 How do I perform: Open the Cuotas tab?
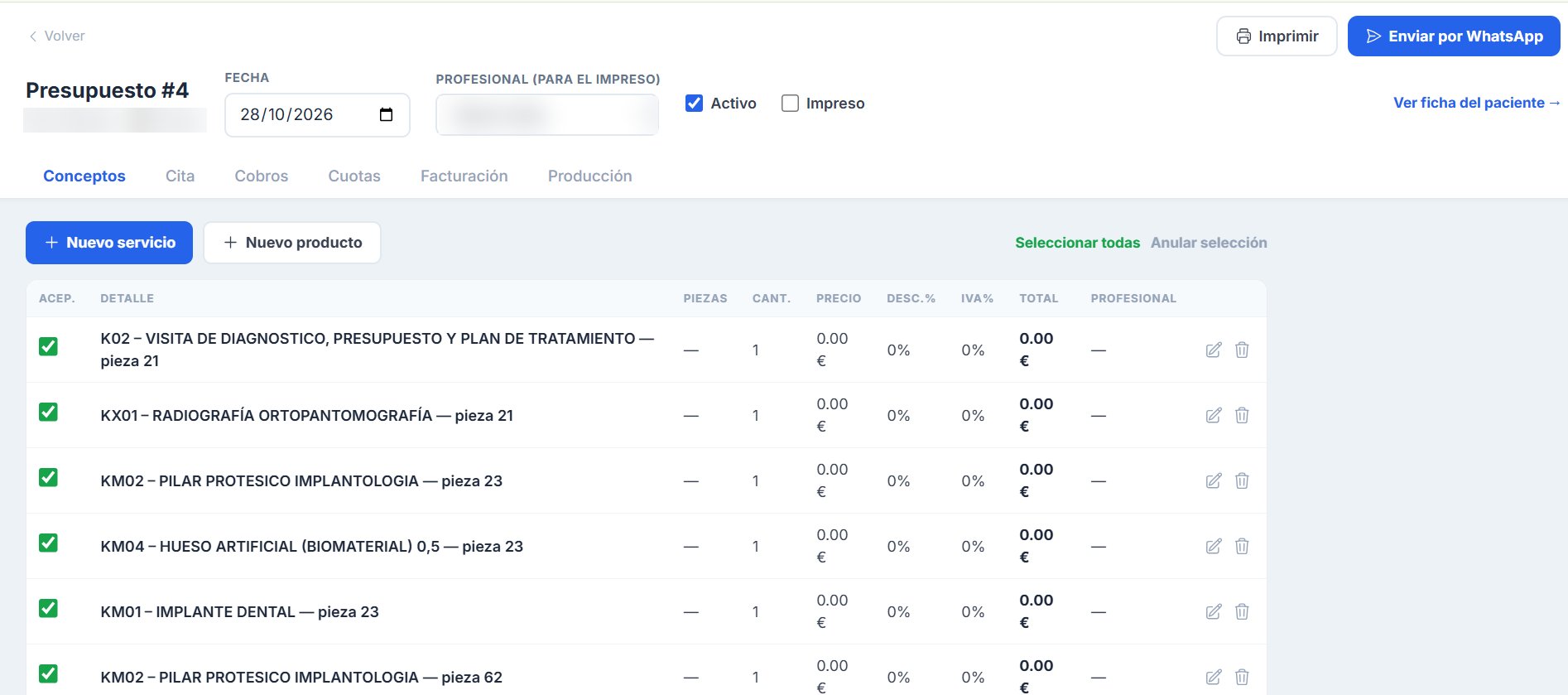coord(354,176)
